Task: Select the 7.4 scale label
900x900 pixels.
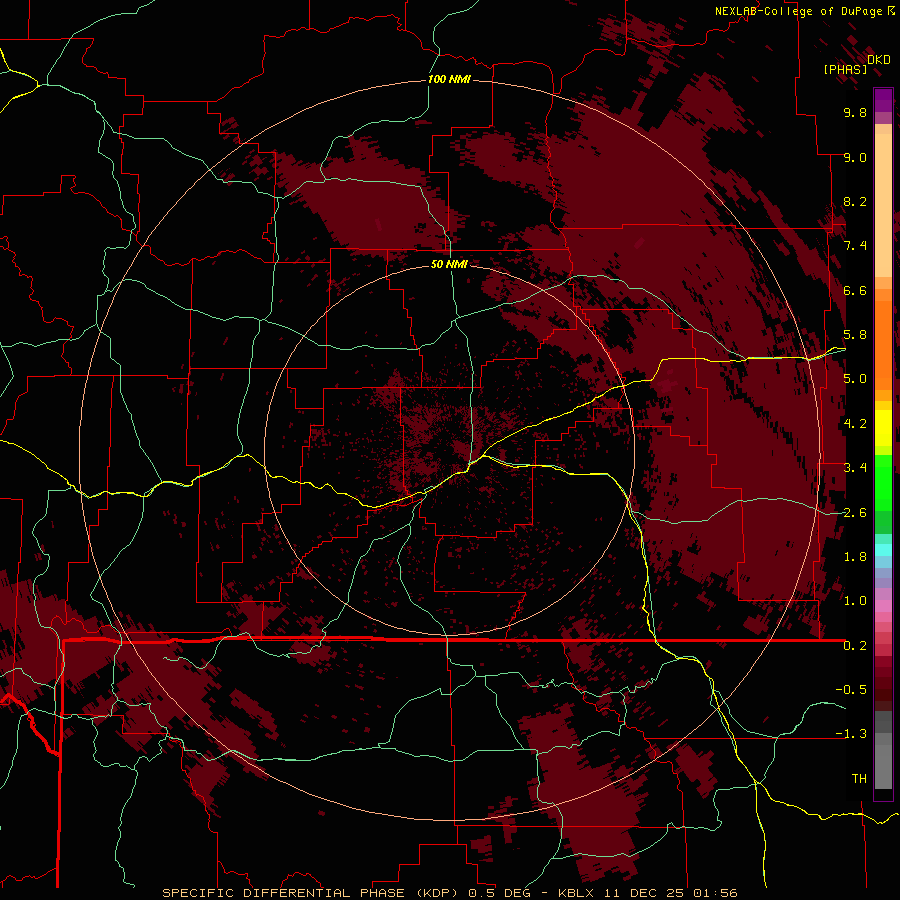Action: 855,246
